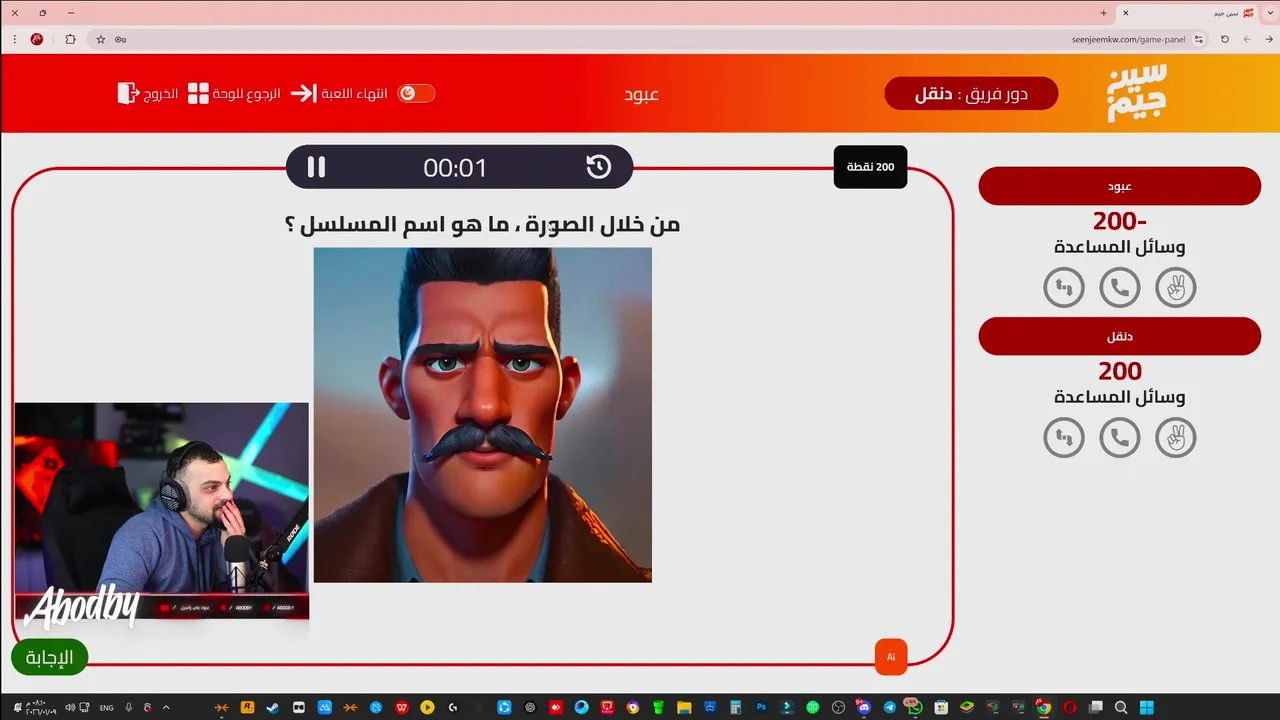This screenshot has height=720, width=1280.
Task: Use دنقل team's swap lifeline icon
Action: 1064,438
